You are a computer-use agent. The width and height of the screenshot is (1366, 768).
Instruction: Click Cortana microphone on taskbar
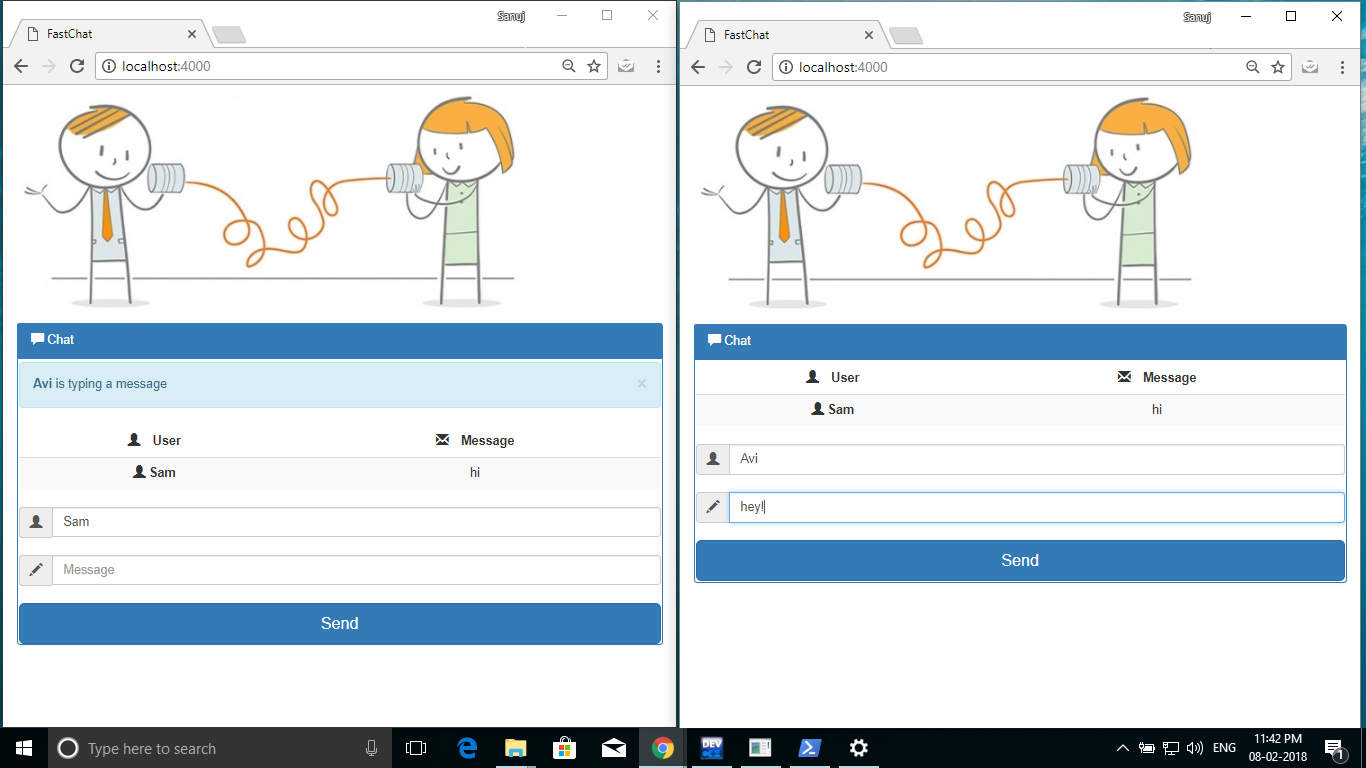(372, 748)
